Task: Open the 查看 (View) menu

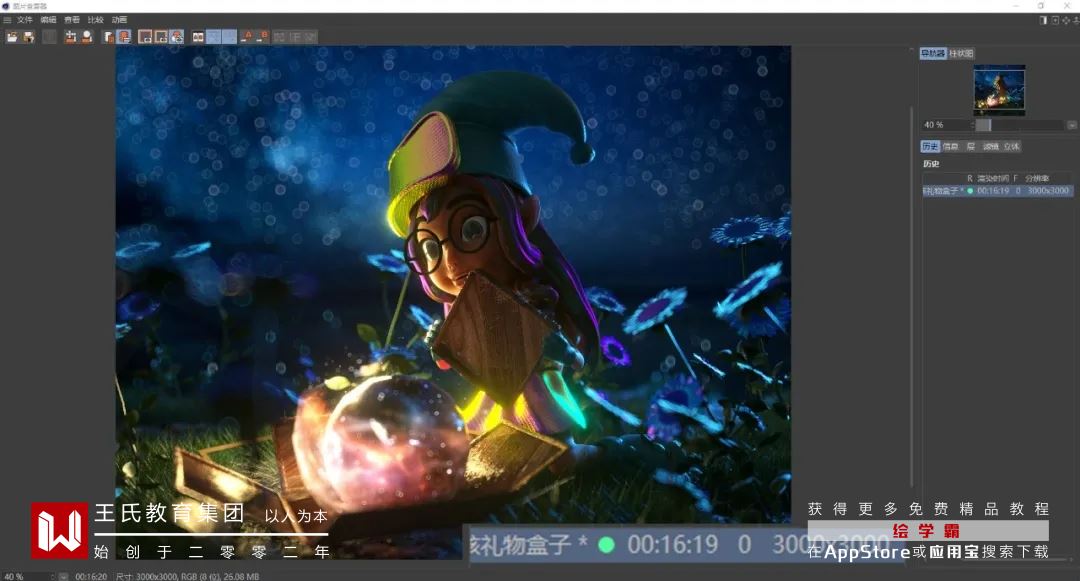Action: pos(72,20)
